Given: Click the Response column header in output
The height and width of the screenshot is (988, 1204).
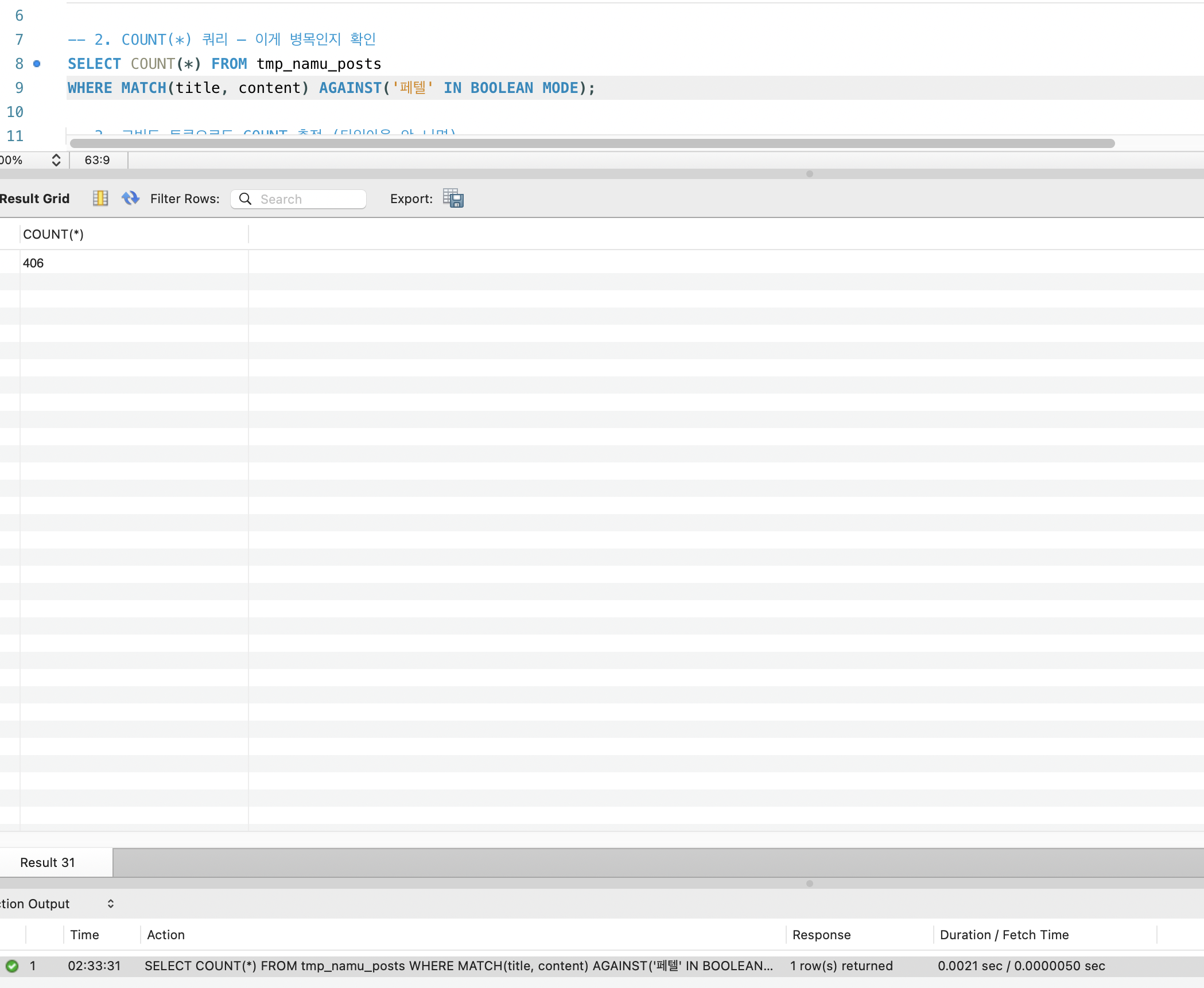Looking at the screenshot, I should pos(821,935).
